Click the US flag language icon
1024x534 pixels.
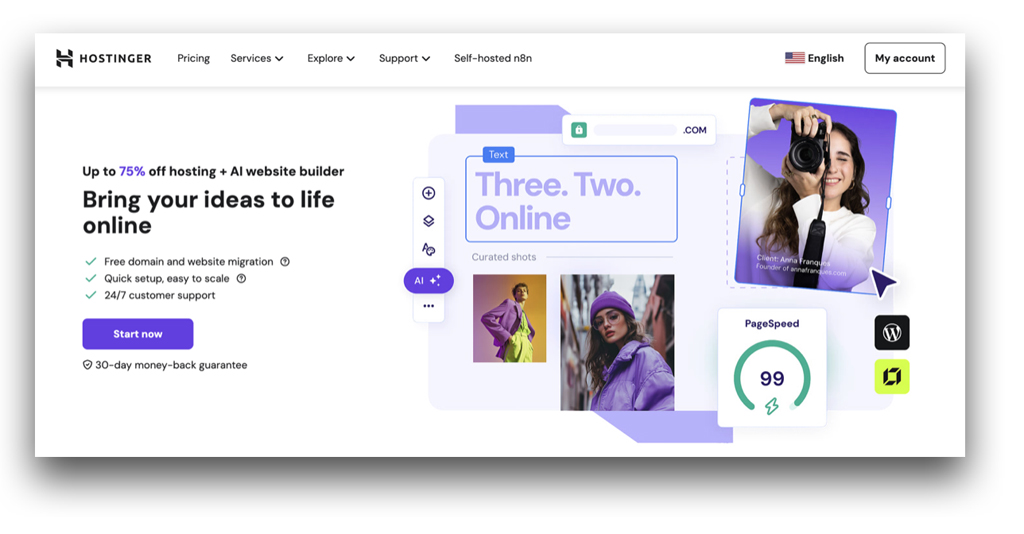tap(795, 58)
